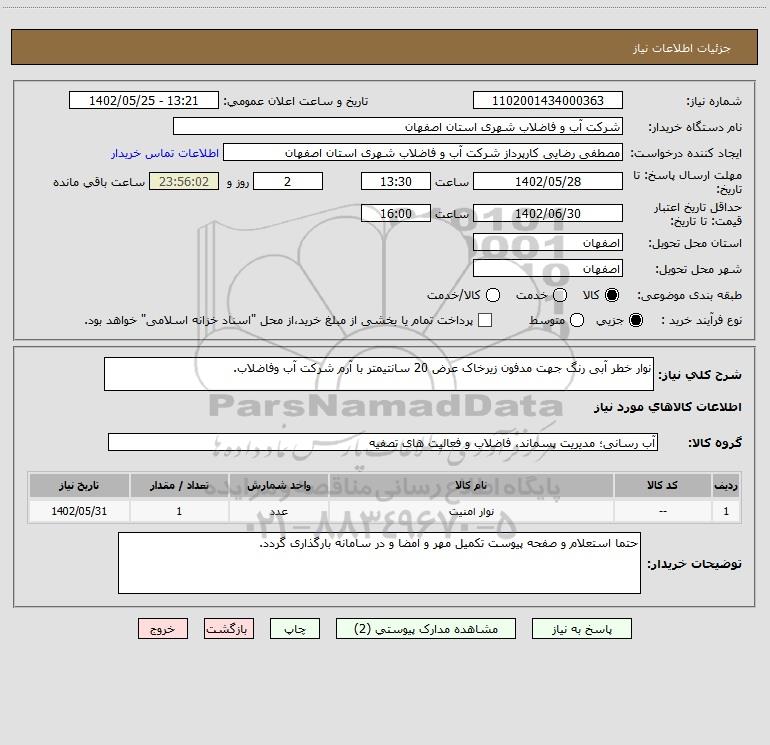Select the کالا radio button
770x745 pixels.
click(612, 295)
